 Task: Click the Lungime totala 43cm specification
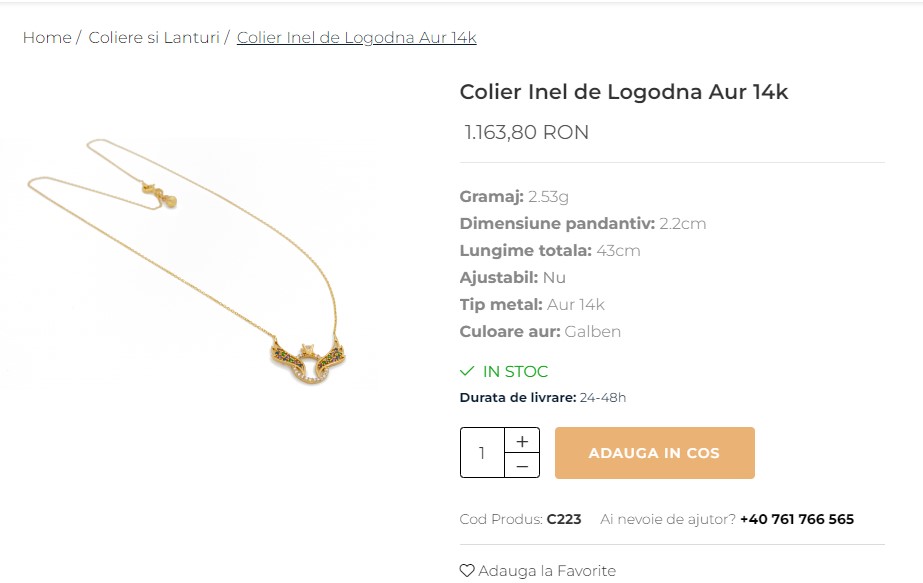(550, 250)
